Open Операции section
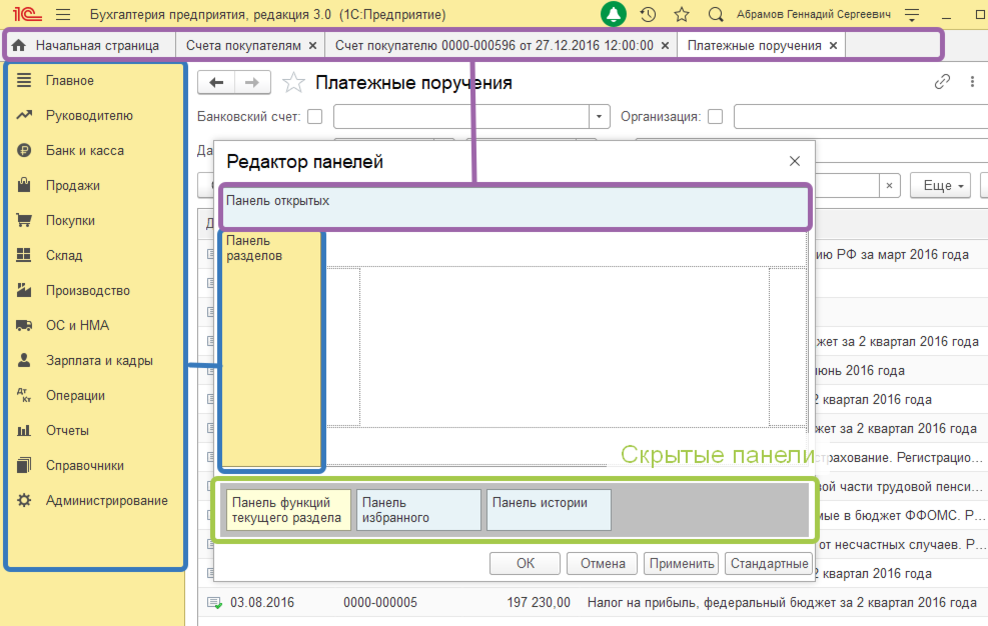Image resolution: width=988 pixels, height=626 pixels. pos(75,395)
